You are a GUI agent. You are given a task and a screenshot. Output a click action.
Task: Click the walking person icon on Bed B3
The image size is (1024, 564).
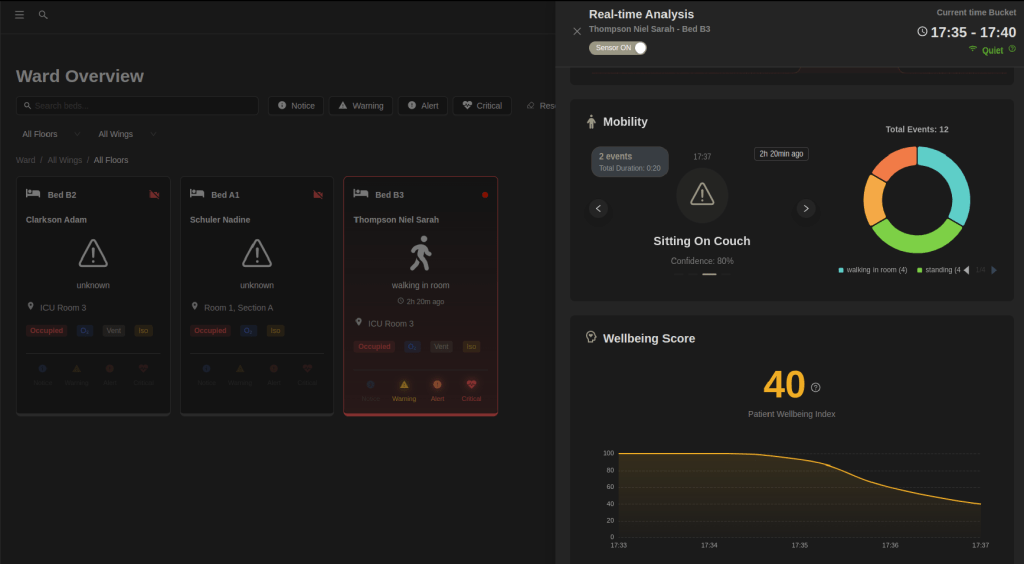[420, 256]
